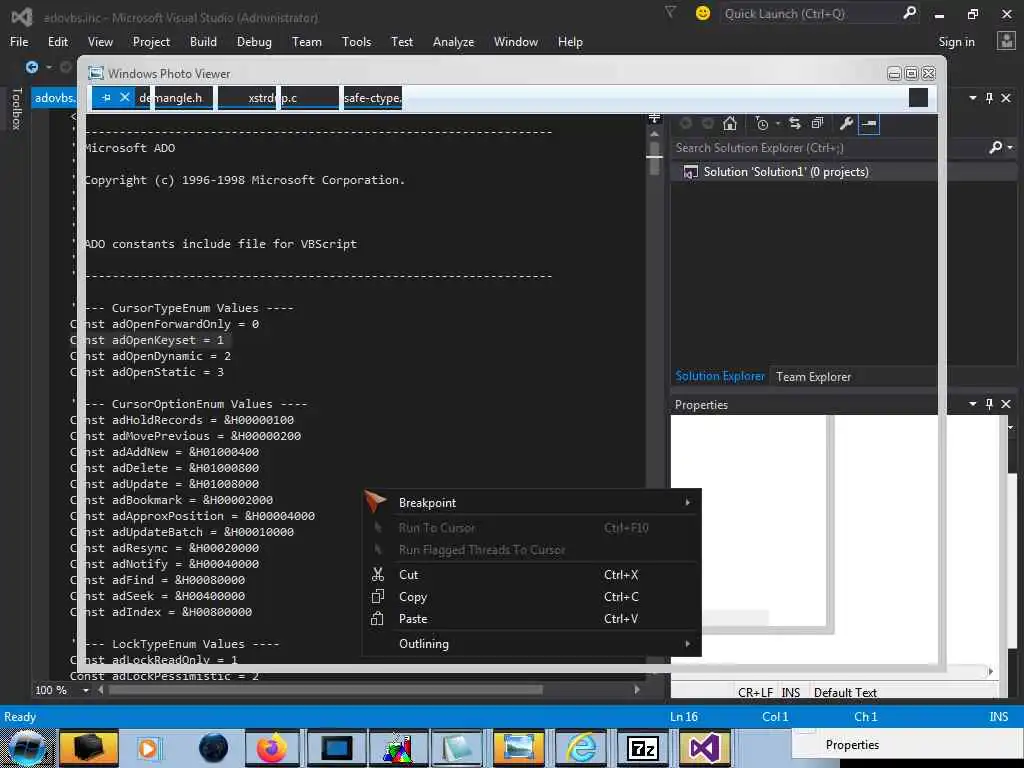Close the adovbs tab with the X
The height and width of the screenshot is (768, 1024).
pos(125,97)
